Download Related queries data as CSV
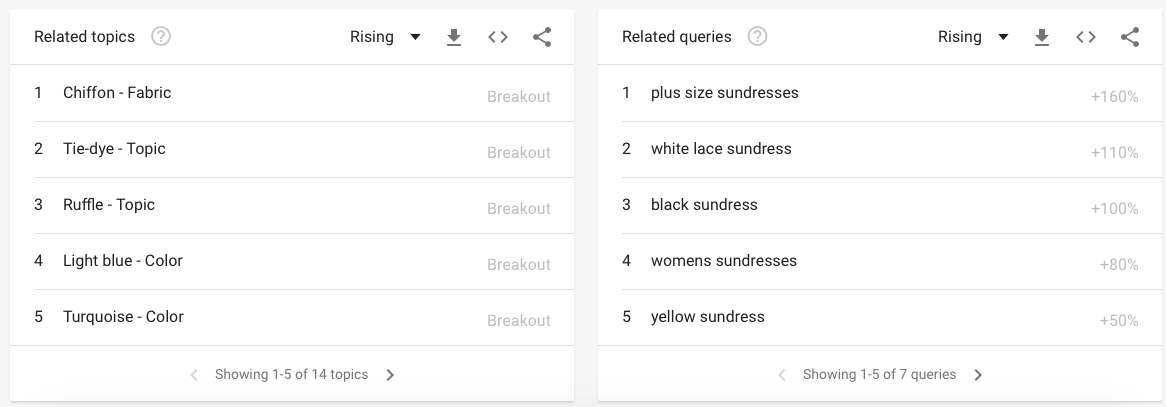1166x407 pixels. (1042, 37)
